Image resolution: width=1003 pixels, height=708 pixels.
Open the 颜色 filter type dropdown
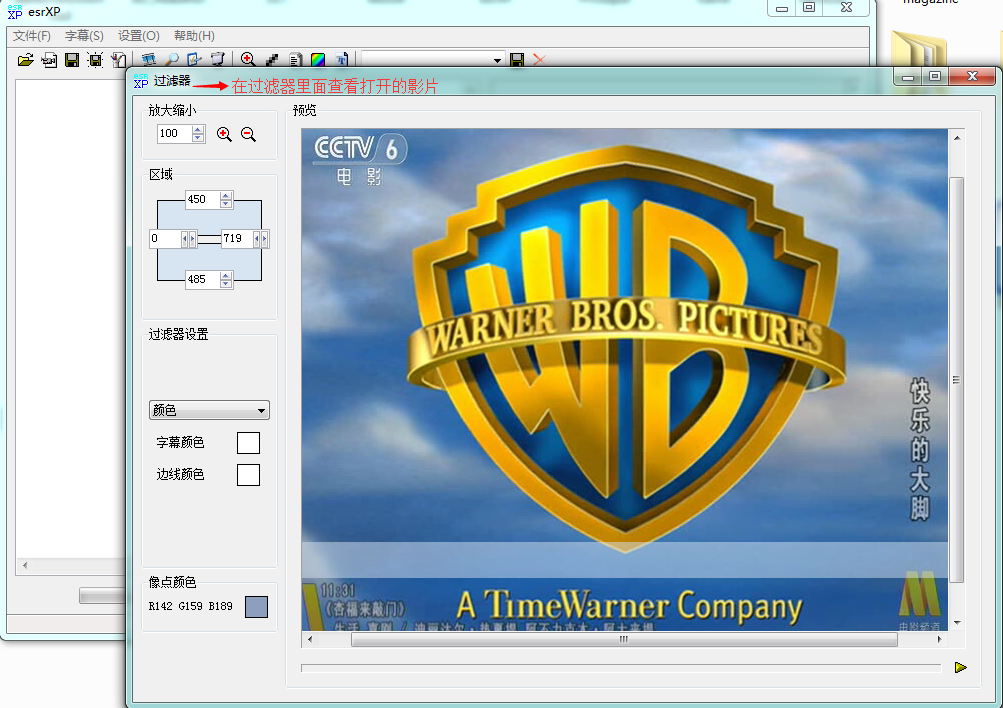click(209, 410)
